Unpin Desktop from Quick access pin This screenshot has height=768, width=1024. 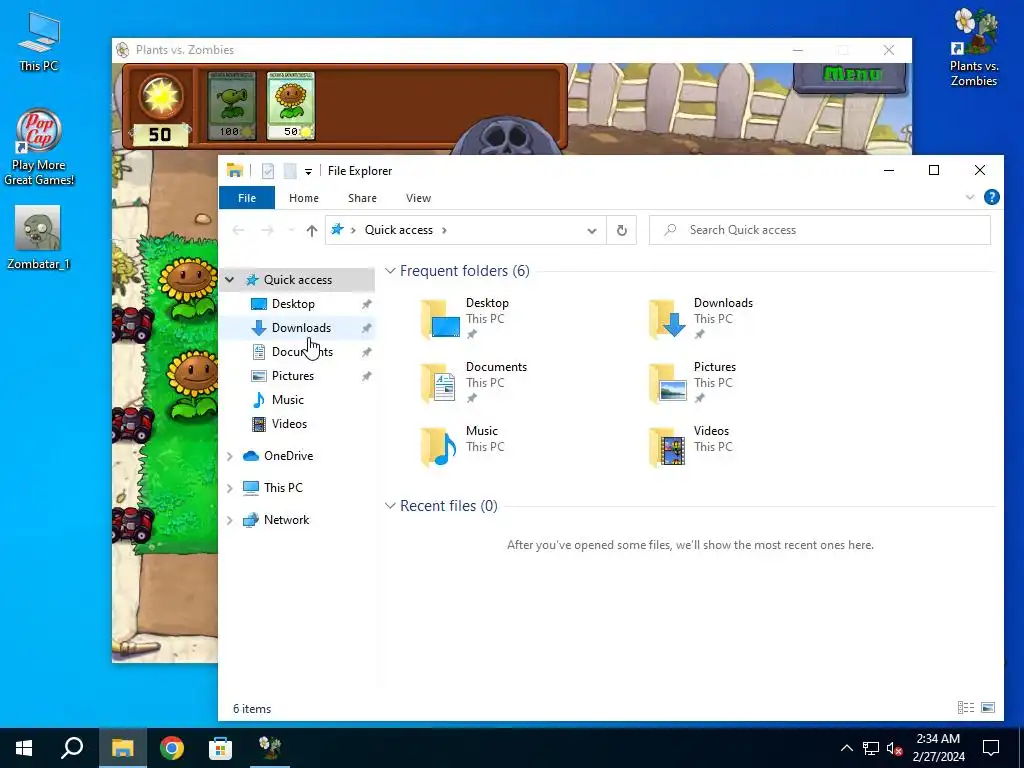[366, 304]
